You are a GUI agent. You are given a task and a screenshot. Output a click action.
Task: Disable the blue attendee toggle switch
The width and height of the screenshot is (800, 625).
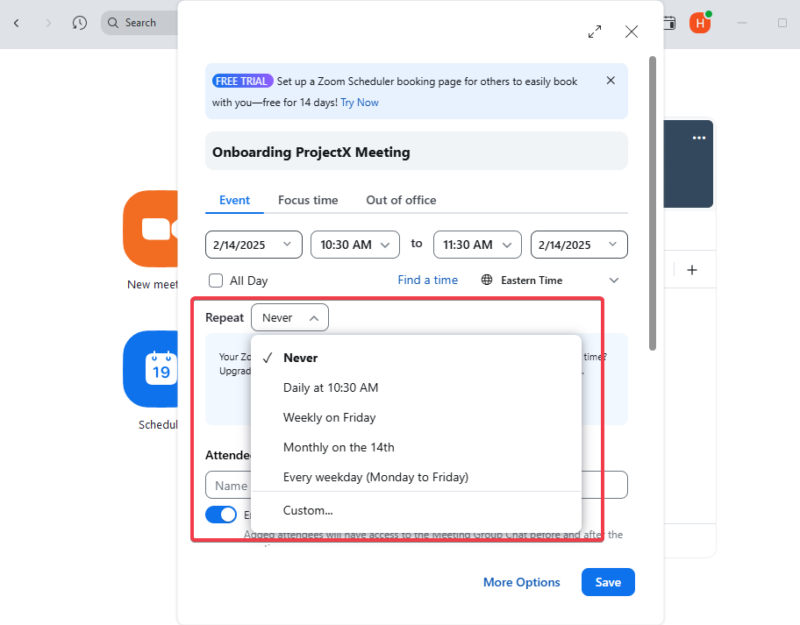point(221,514)
